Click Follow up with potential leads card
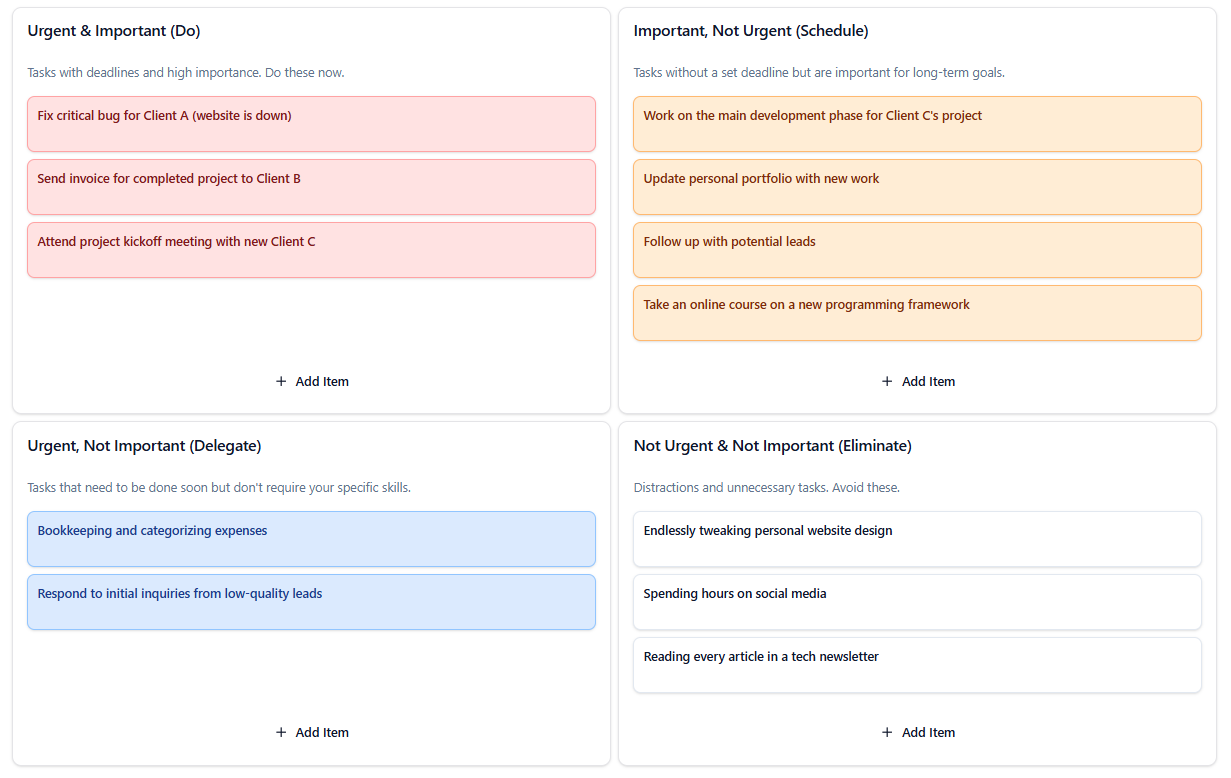 tap(917, 250)
